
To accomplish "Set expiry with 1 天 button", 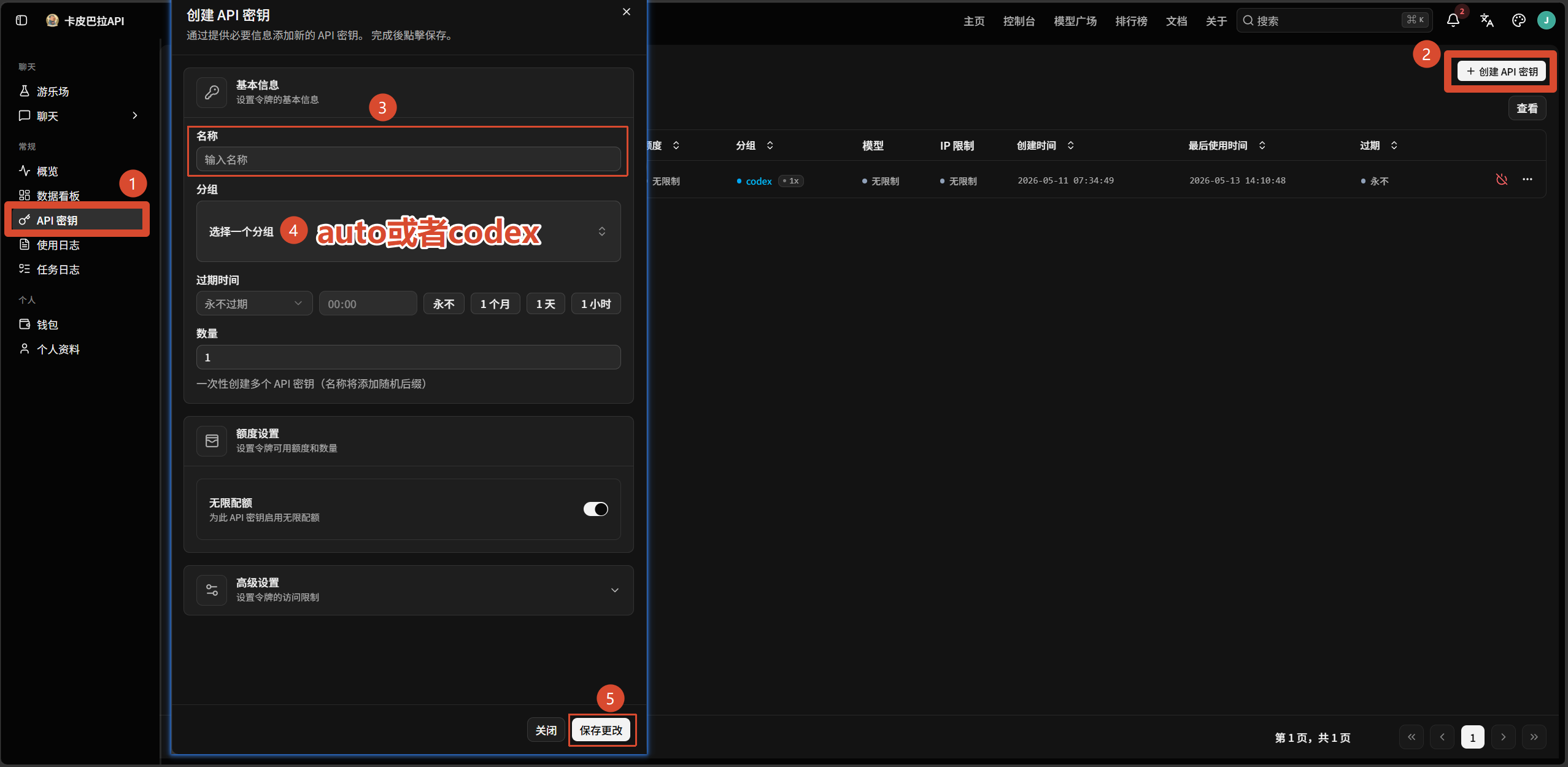I will tap(546, 304).
